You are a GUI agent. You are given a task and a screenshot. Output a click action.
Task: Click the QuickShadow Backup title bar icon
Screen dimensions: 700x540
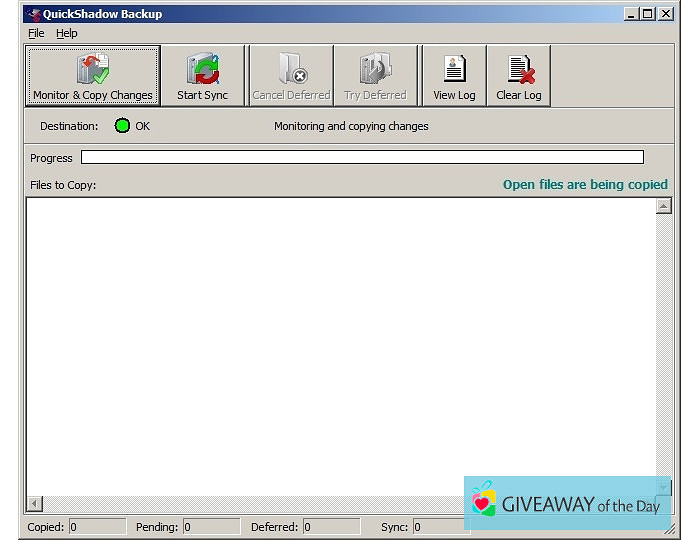33,14
